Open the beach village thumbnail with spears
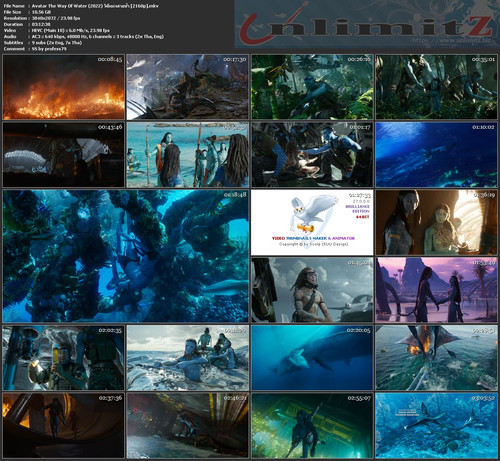 click(188, 155)
